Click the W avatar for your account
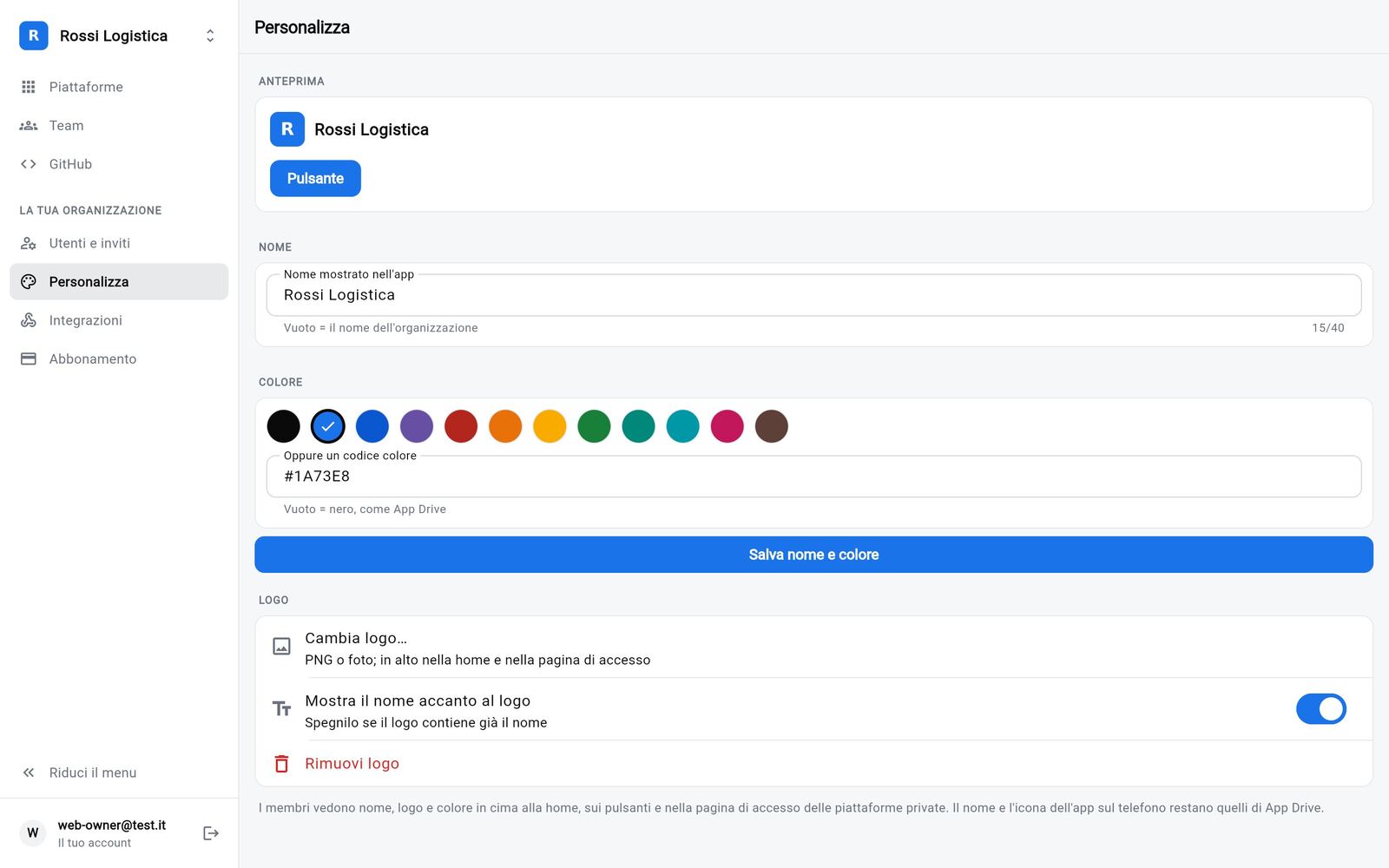The image size is (1389, 868). [33, 833]
